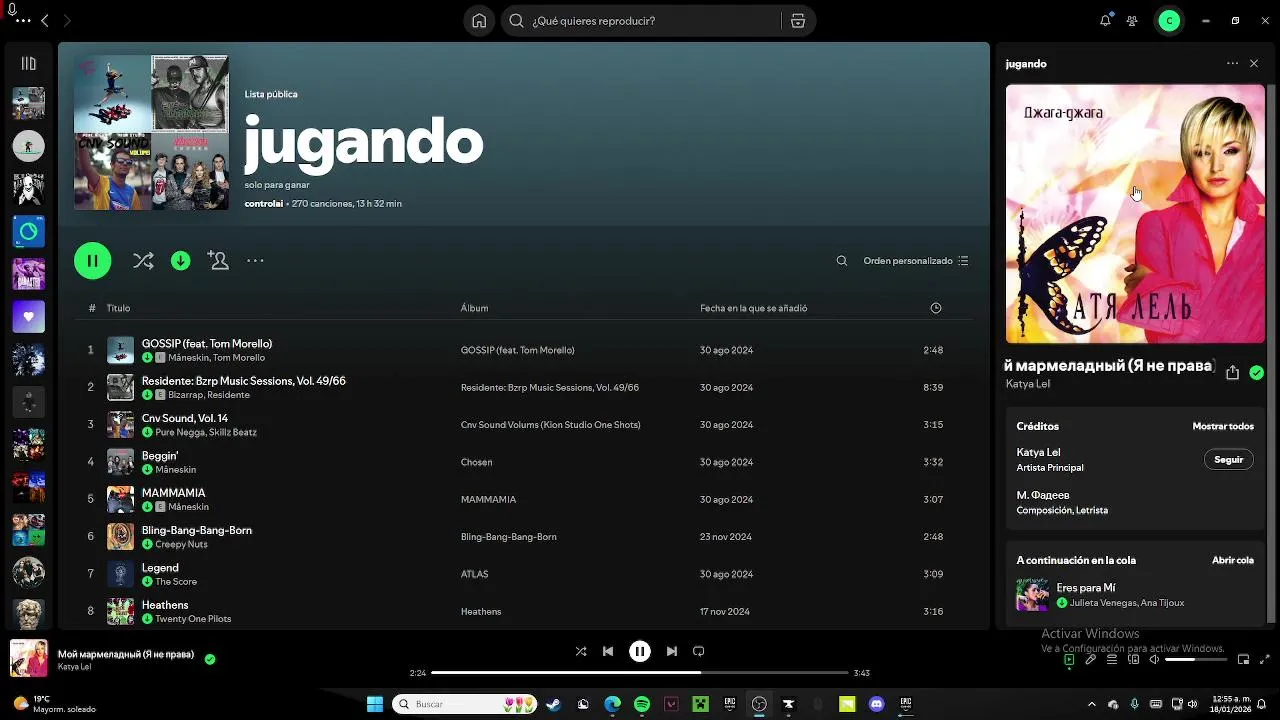This screenshot has height=720, width=1280.
Task: Share the current track from side panel
Action: tap(1232, 372)
